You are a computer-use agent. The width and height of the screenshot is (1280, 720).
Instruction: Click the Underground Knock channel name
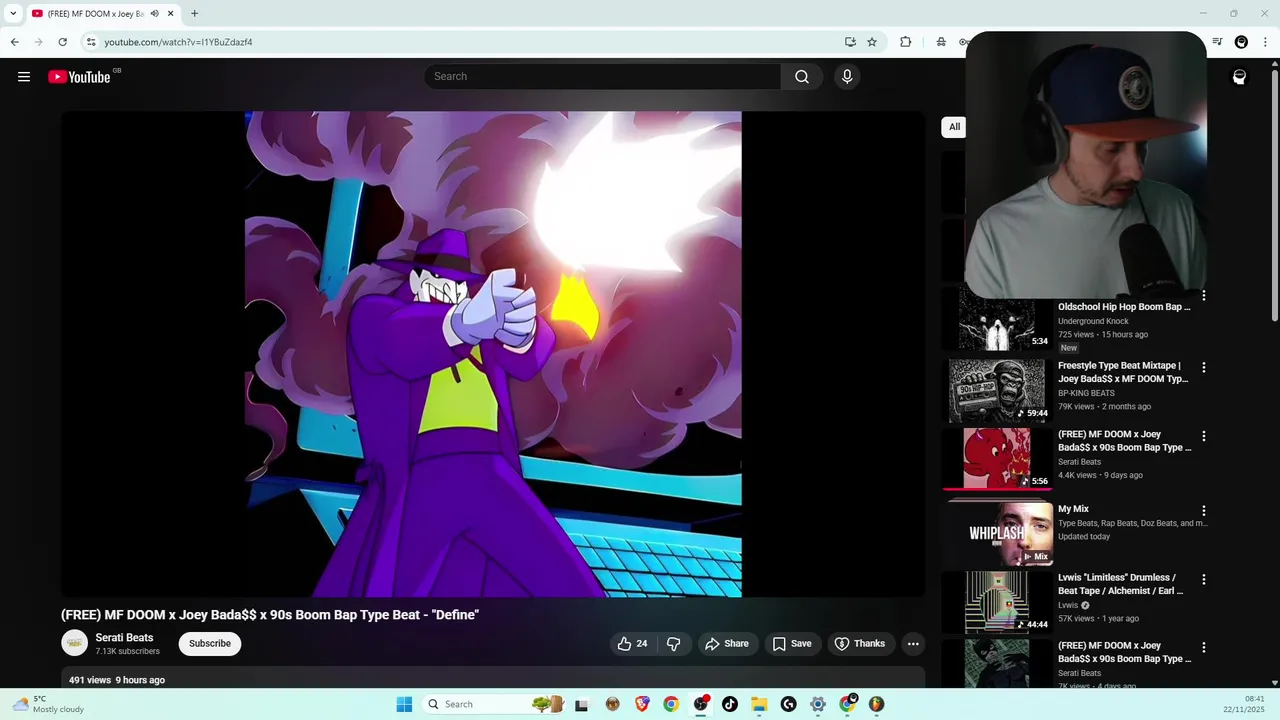click(x=1093, y=321)
